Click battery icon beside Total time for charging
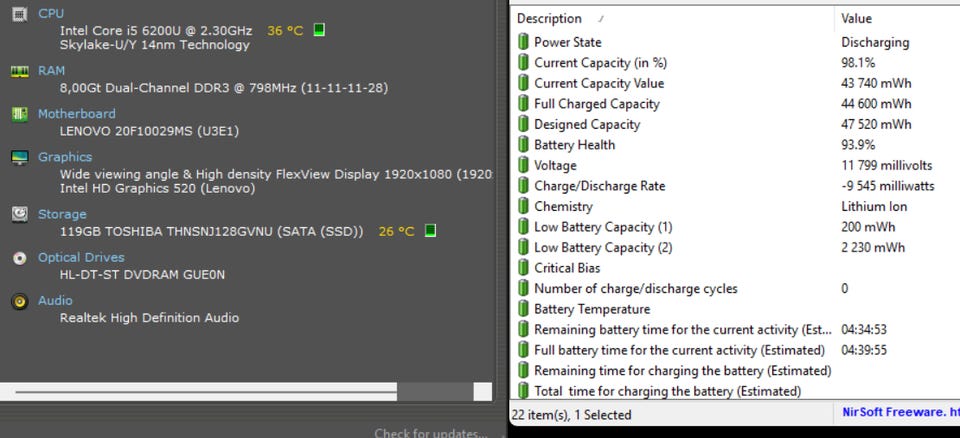The image size is (960, 438). (x=523, y=391)
